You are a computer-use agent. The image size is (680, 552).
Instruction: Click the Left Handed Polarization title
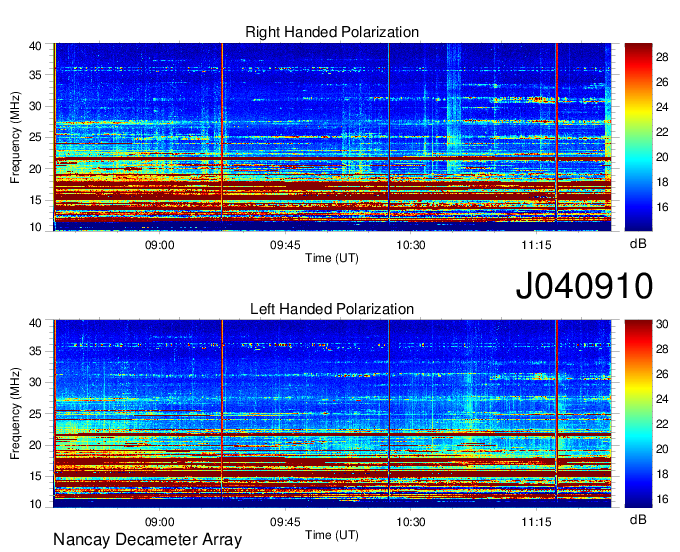(332, 309)
